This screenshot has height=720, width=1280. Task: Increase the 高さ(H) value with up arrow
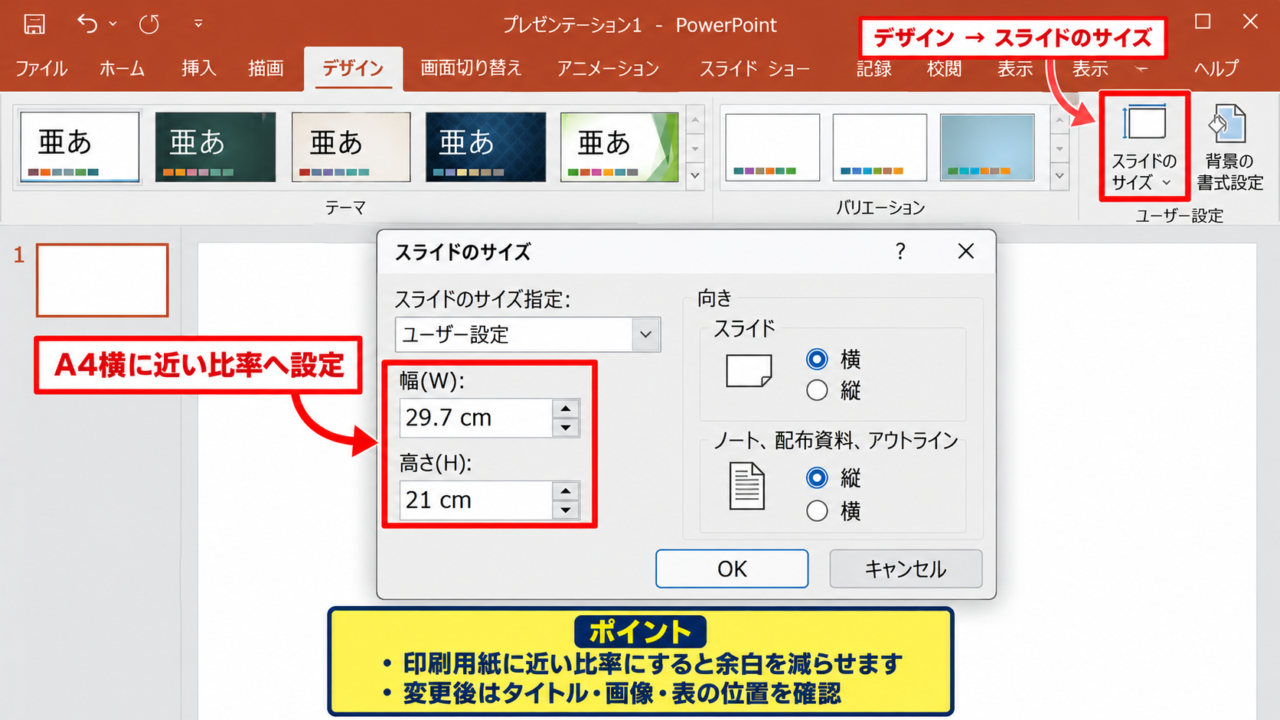567,491
